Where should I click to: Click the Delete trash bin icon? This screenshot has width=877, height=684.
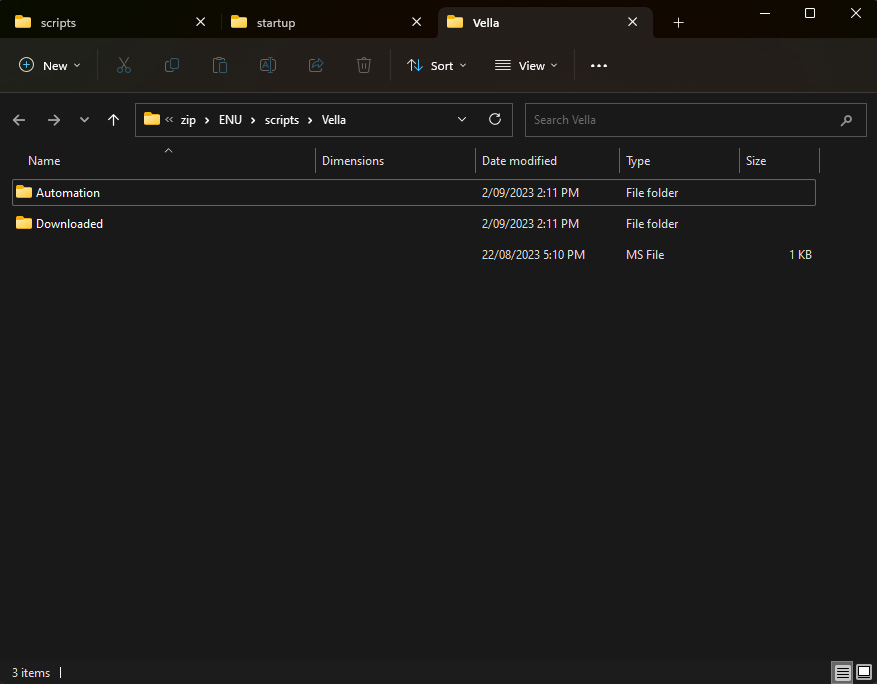[x=364, y=65]
